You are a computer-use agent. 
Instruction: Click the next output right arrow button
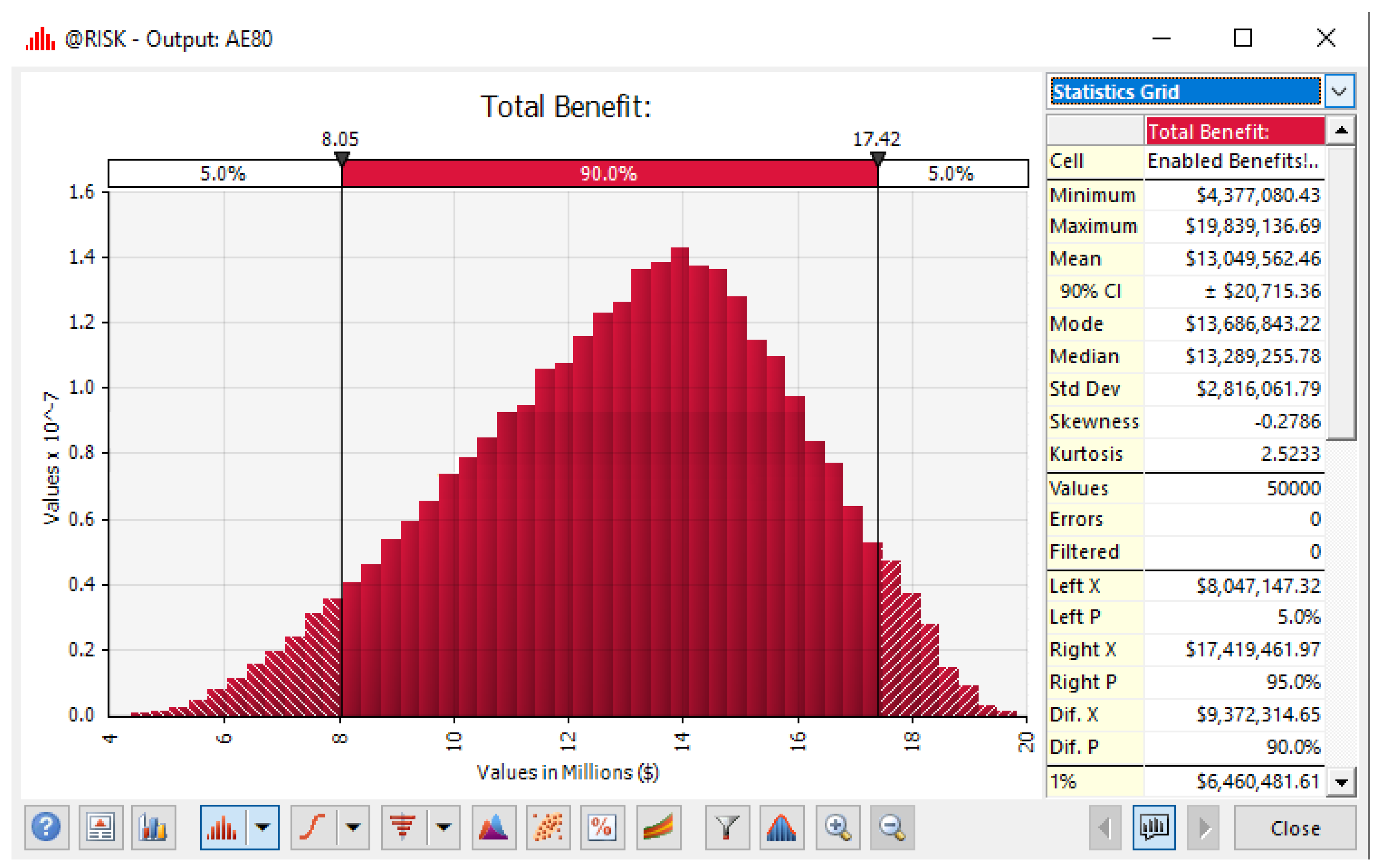(x=1203, y=827)
